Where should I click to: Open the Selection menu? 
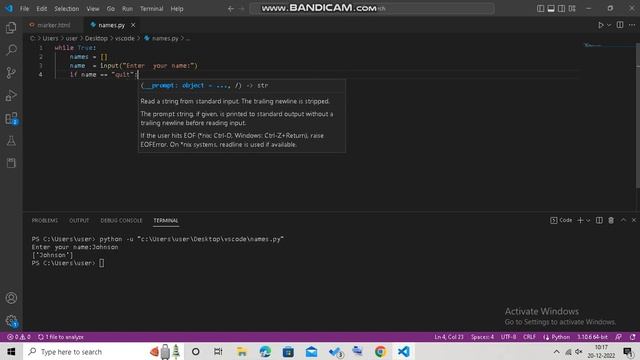(x=67, y=9)
